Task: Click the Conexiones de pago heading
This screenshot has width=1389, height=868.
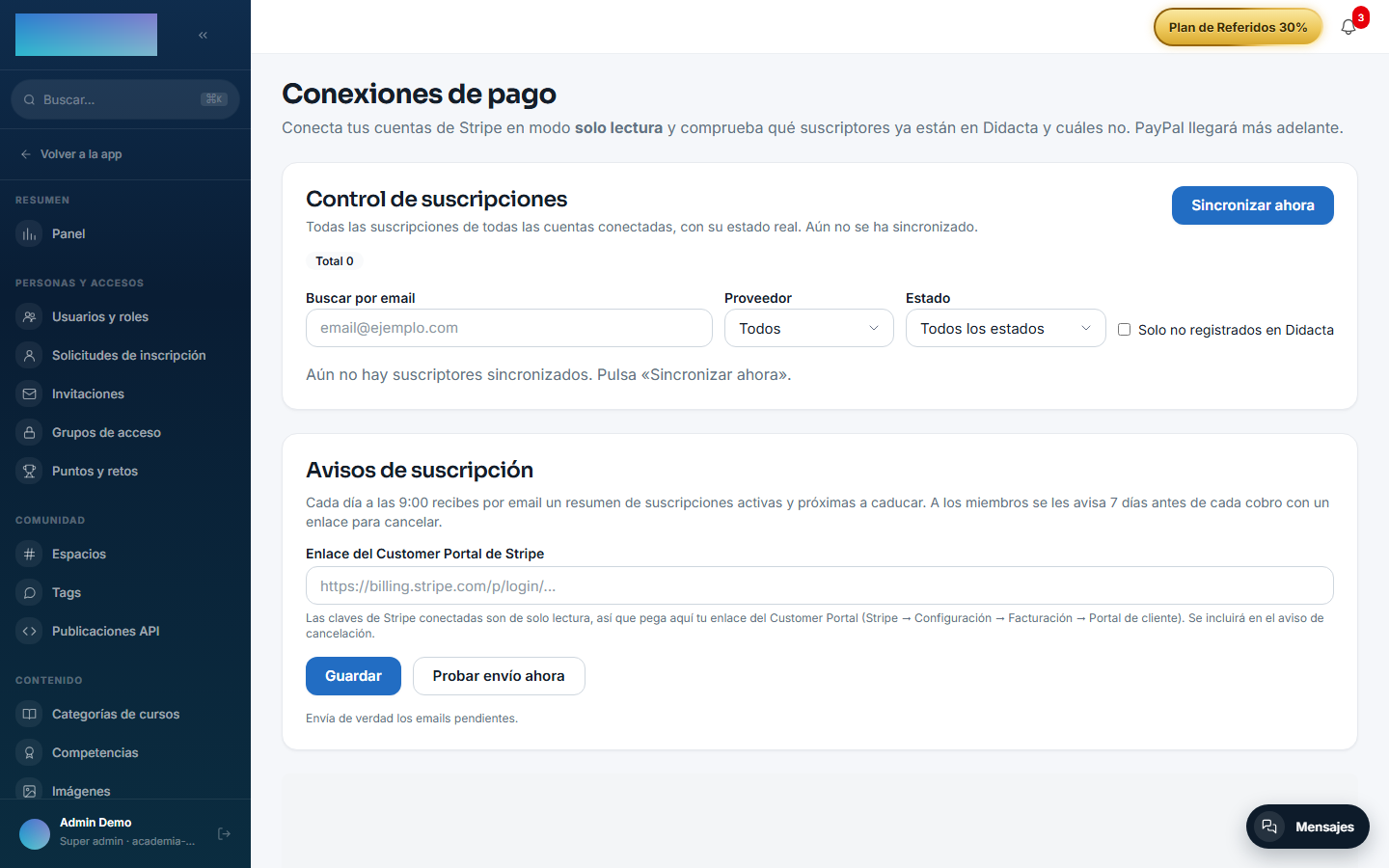Action: pyautogui.click(x=419, y=94)
